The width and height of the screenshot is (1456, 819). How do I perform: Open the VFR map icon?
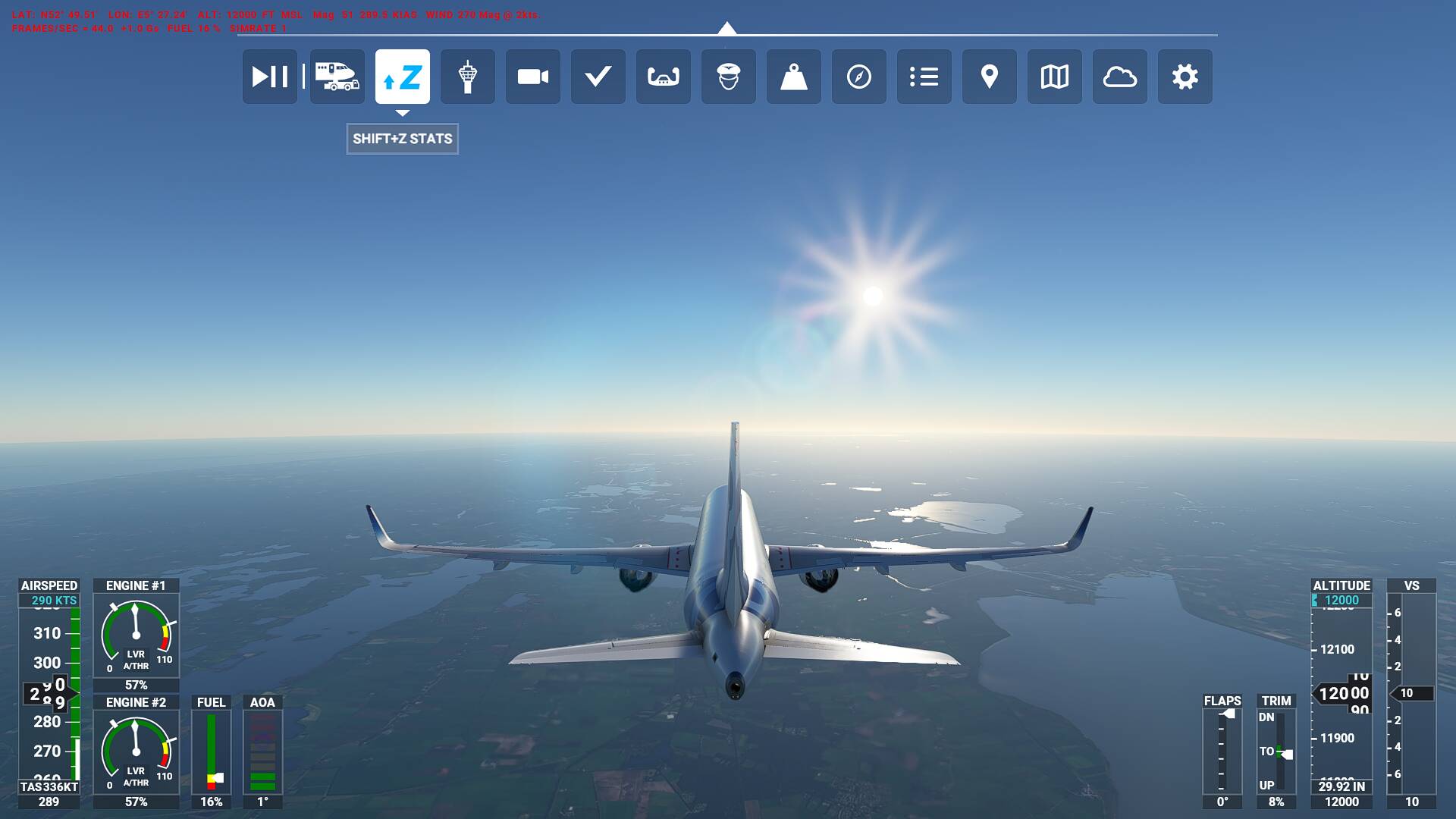pos(1055,77)
